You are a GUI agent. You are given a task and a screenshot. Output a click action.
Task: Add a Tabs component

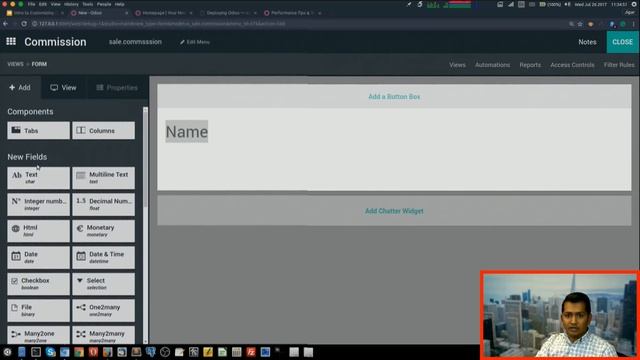click(38, 131)
